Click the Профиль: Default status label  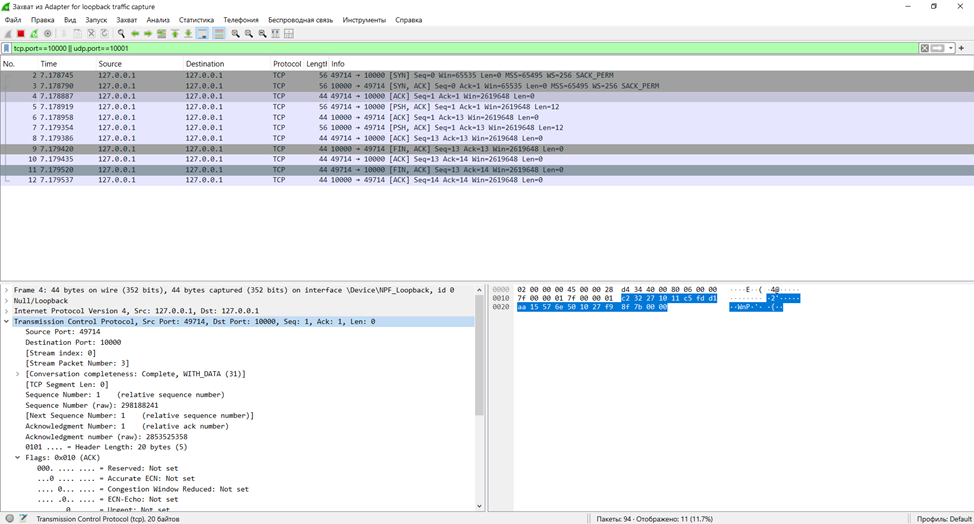click(944, 518)
